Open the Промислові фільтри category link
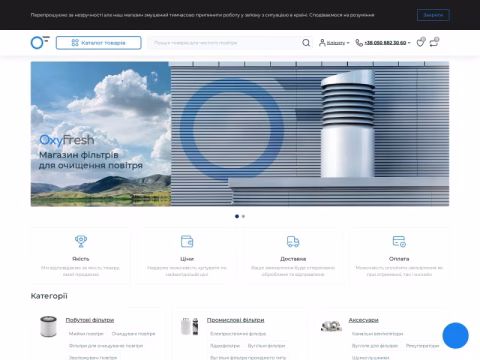 point(235,320)
